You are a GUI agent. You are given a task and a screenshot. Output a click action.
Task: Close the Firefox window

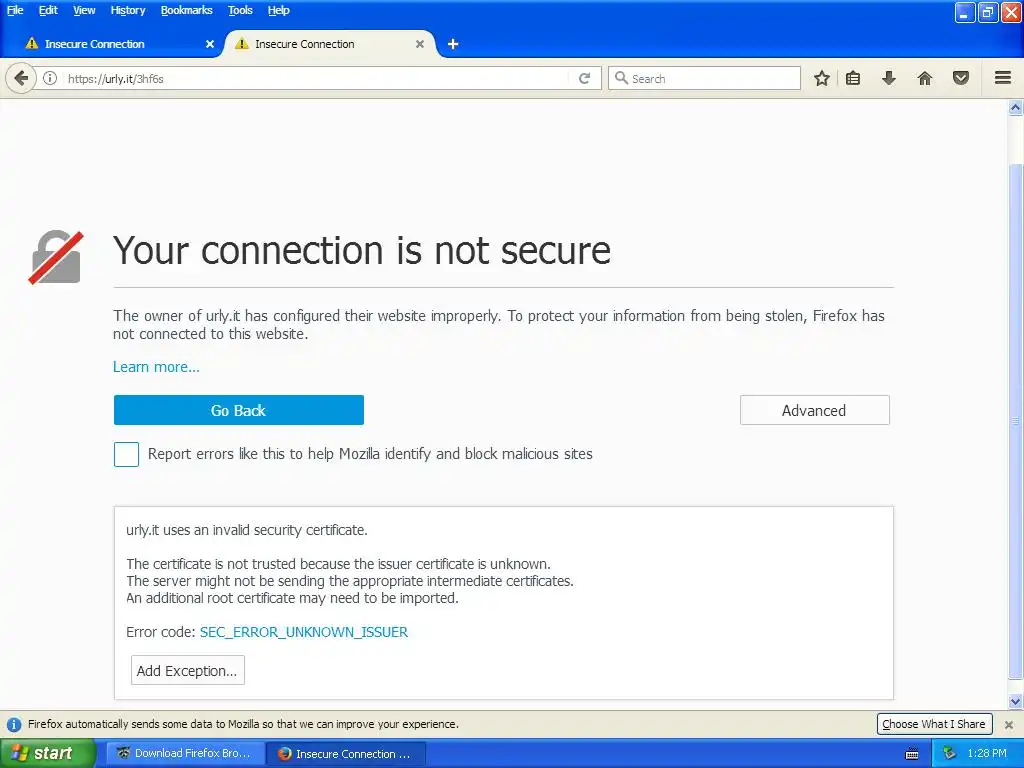click(1011, 12)
